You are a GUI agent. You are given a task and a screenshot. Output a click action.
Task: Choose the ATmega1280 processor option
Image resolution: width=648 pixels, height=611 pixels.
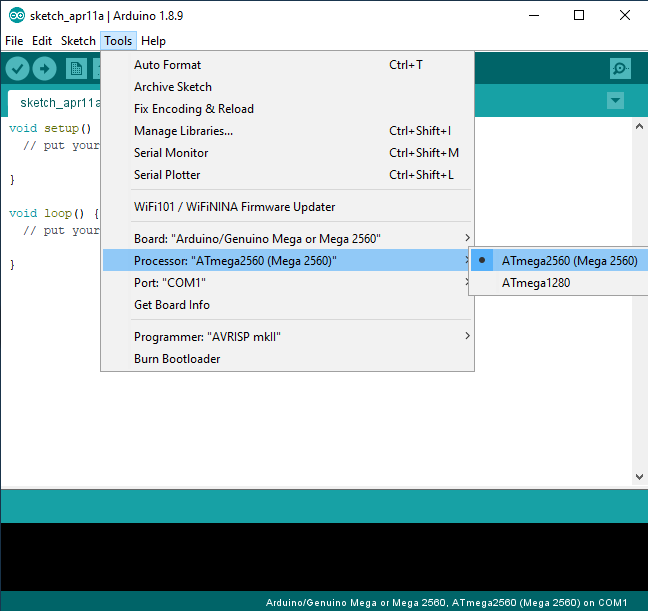pos(535,283)
